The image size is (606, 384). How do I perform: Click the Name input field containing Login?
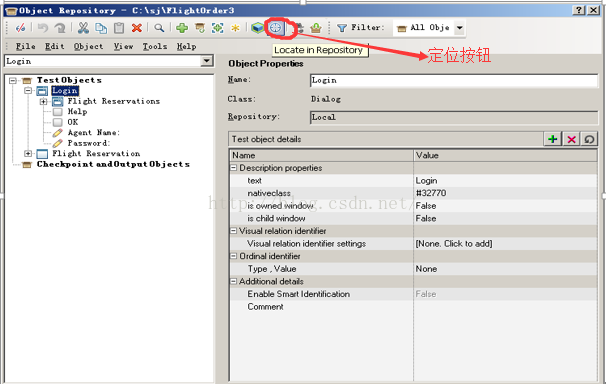[x=454, y=80]
